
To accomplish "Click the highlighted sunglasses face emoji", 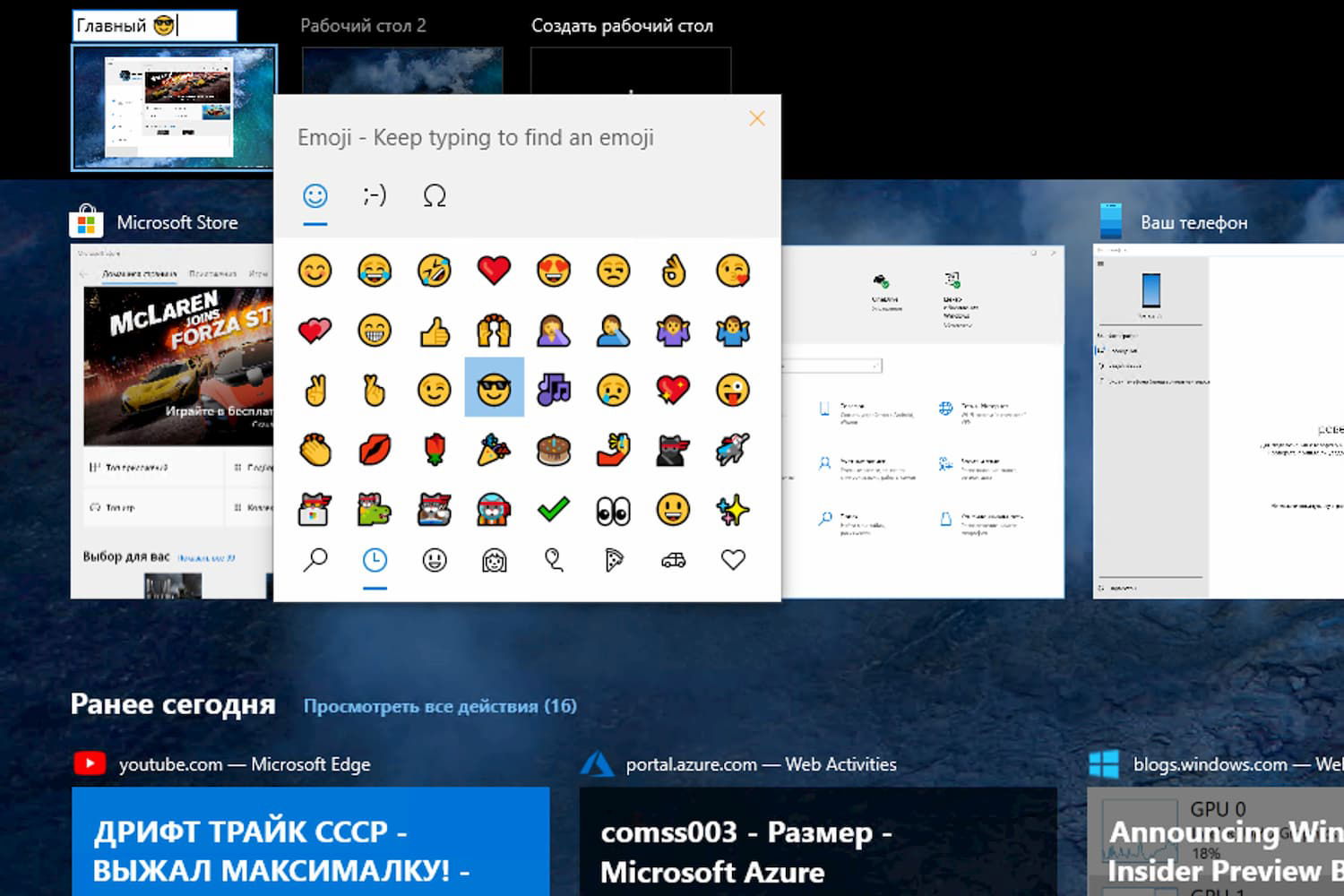I will click(x=494, y=387).
